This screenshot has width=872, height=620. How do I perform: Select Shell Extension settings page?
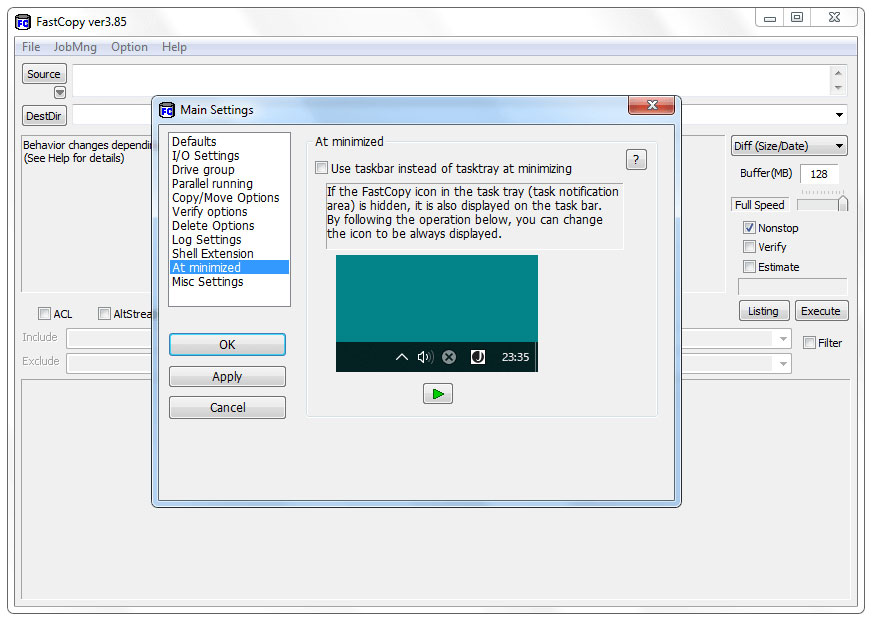pyautogui.click(x=229, y=254)
